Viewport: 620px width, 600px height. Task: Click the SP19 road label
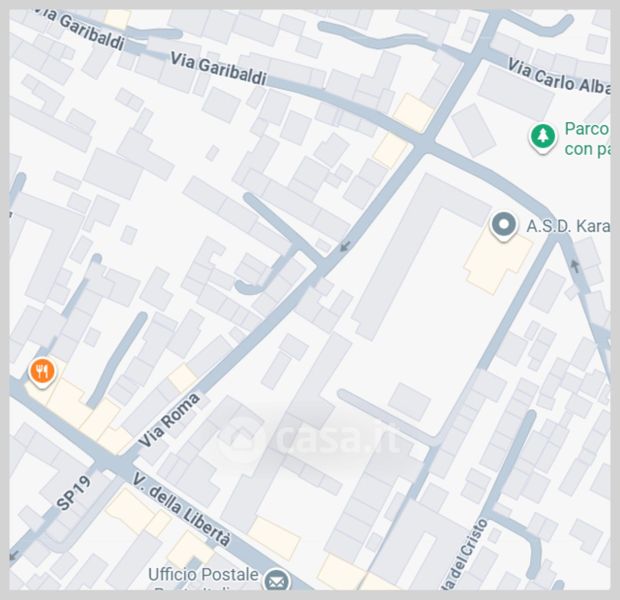click(x=73, y=493)
